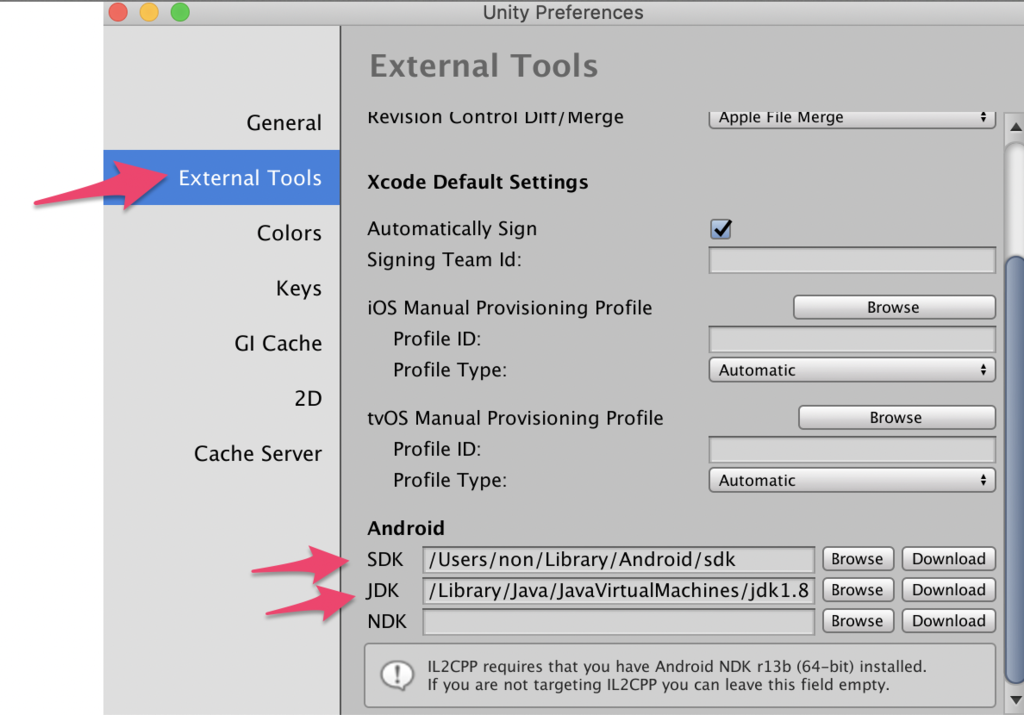Viewport: 1024px width, 715px height.
Task: Zoom the Unity Preferences window
Action: pyautogui.click(x=180, y=12)
